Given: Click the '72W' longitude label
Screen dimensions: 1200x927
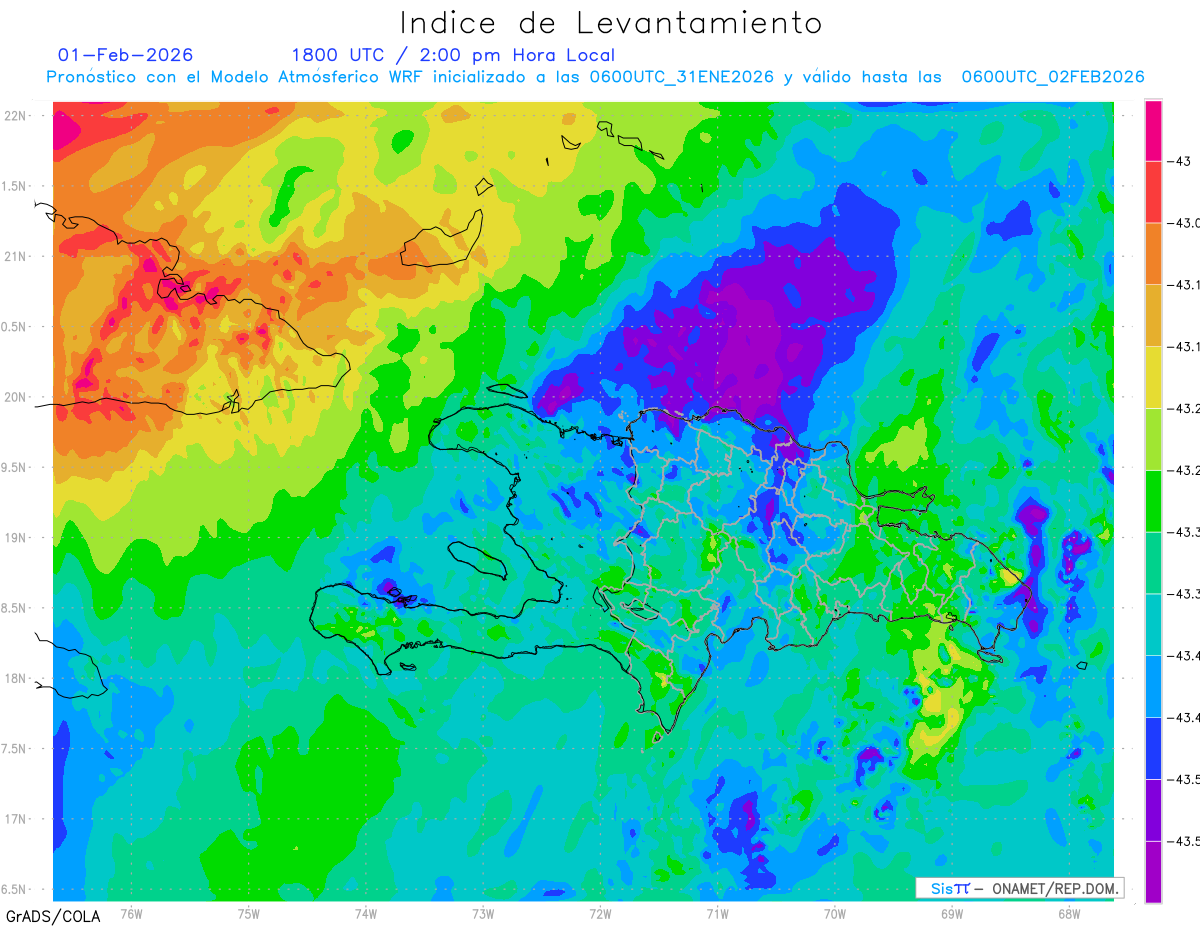Looking at the screenshot, I should (600, 913).
